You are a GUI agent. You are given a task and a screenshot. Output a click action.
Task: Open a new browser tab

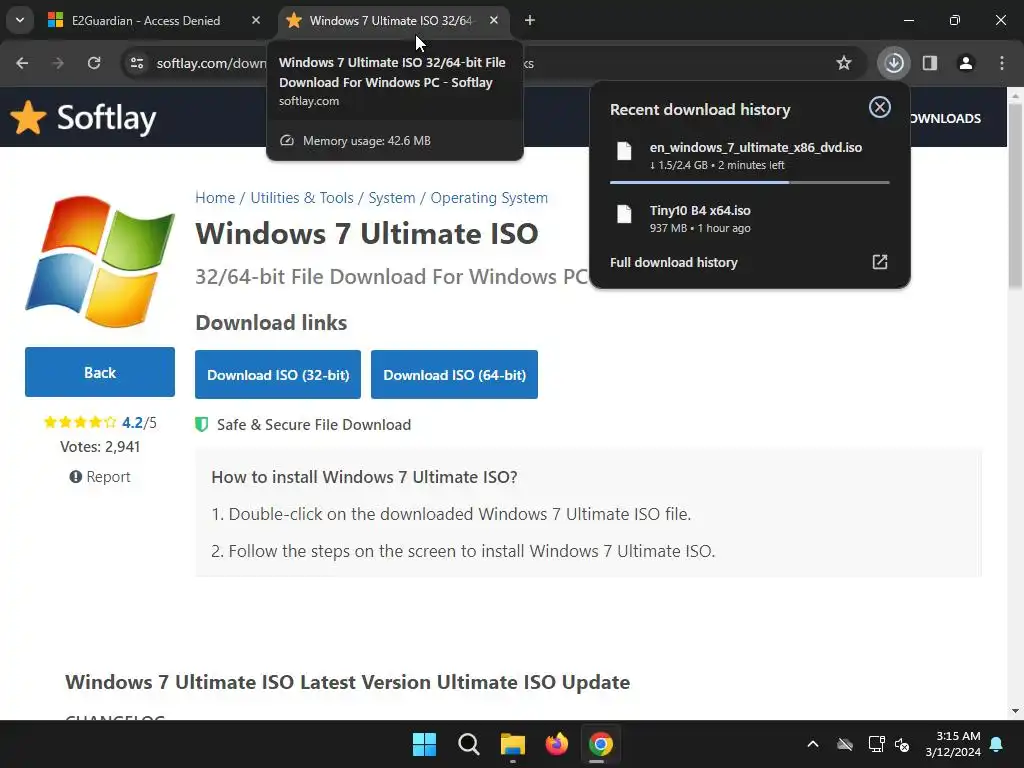tap(530, 20)
